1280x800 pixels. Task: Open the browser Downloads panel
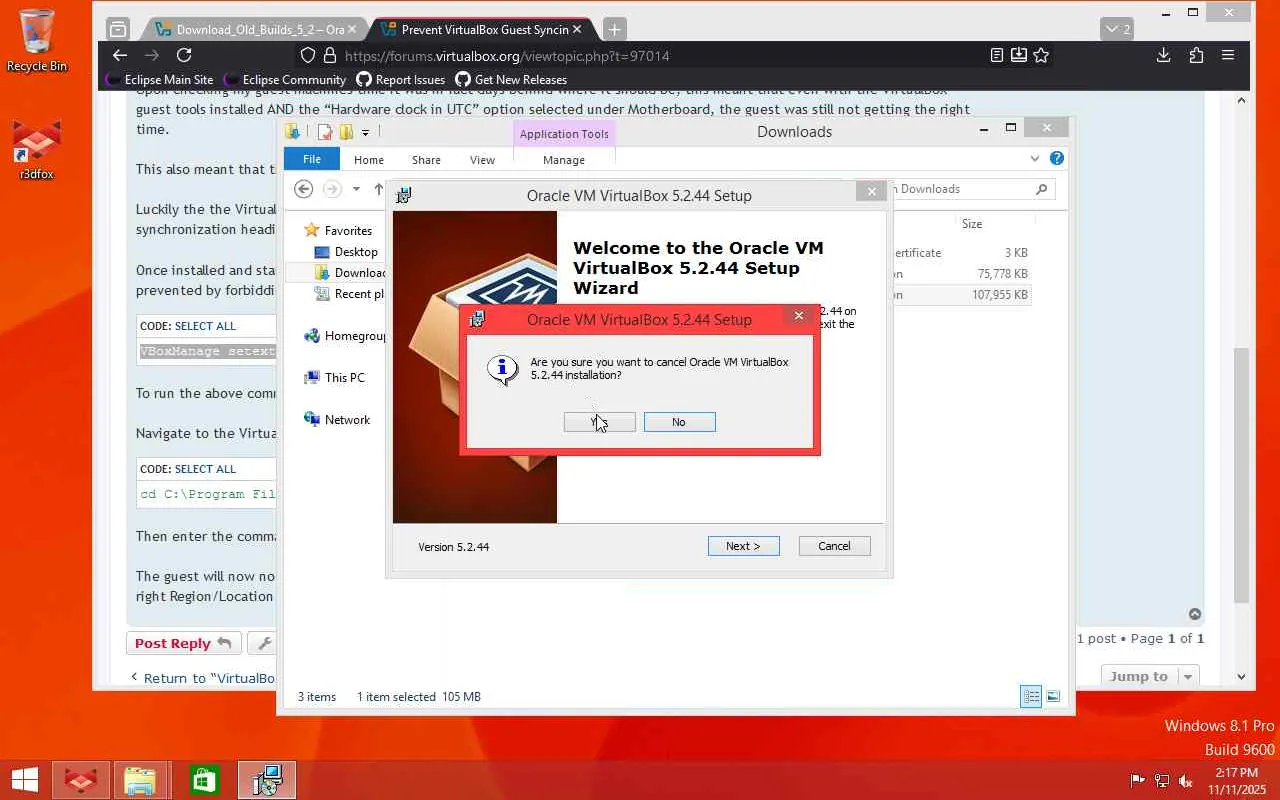pyautogui.click(x=1163, y=56)
